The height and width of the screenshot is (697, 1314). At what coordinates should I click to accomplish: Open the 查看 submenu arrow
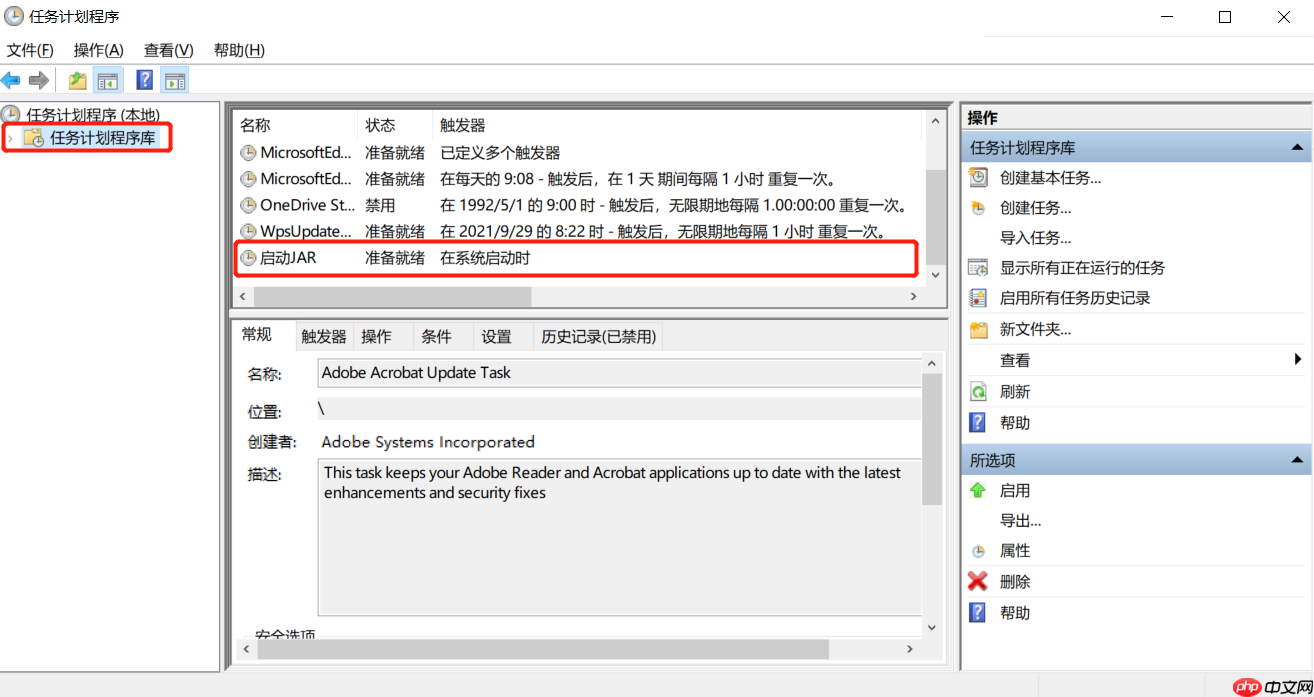tap(1298, 360)
